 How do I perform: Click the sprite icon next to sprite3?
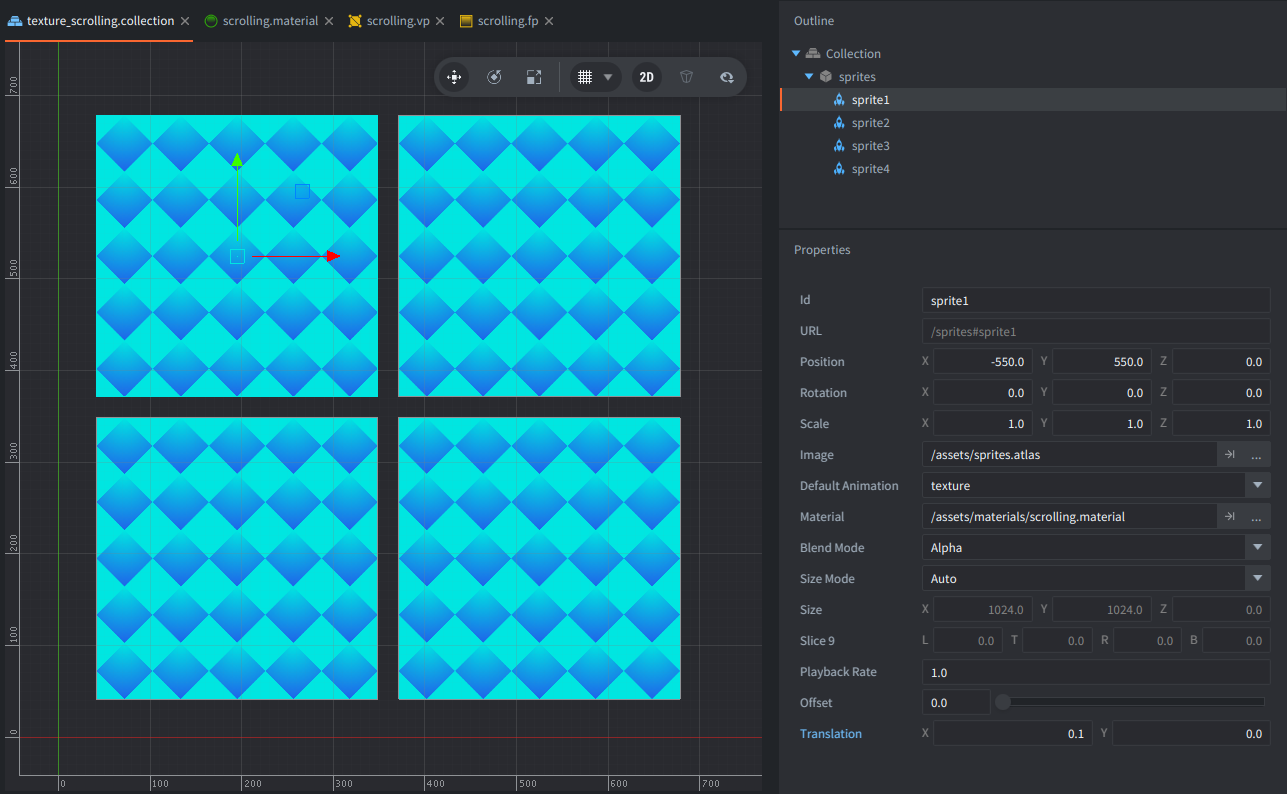838,145
